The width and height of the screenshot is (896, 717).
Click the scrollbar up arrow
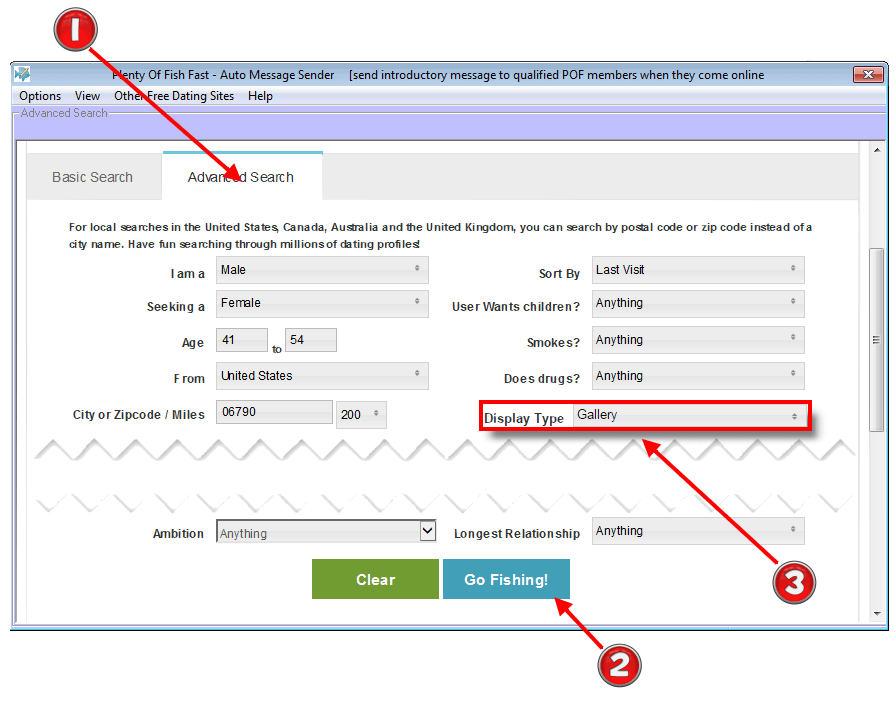coord(877,150)
